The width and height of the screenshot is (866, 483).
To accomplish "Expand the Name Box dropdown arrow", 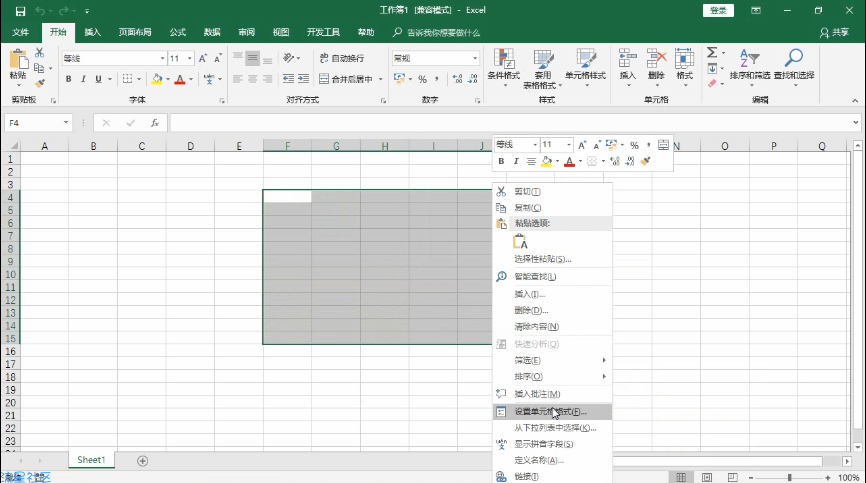I will (66, 123).
